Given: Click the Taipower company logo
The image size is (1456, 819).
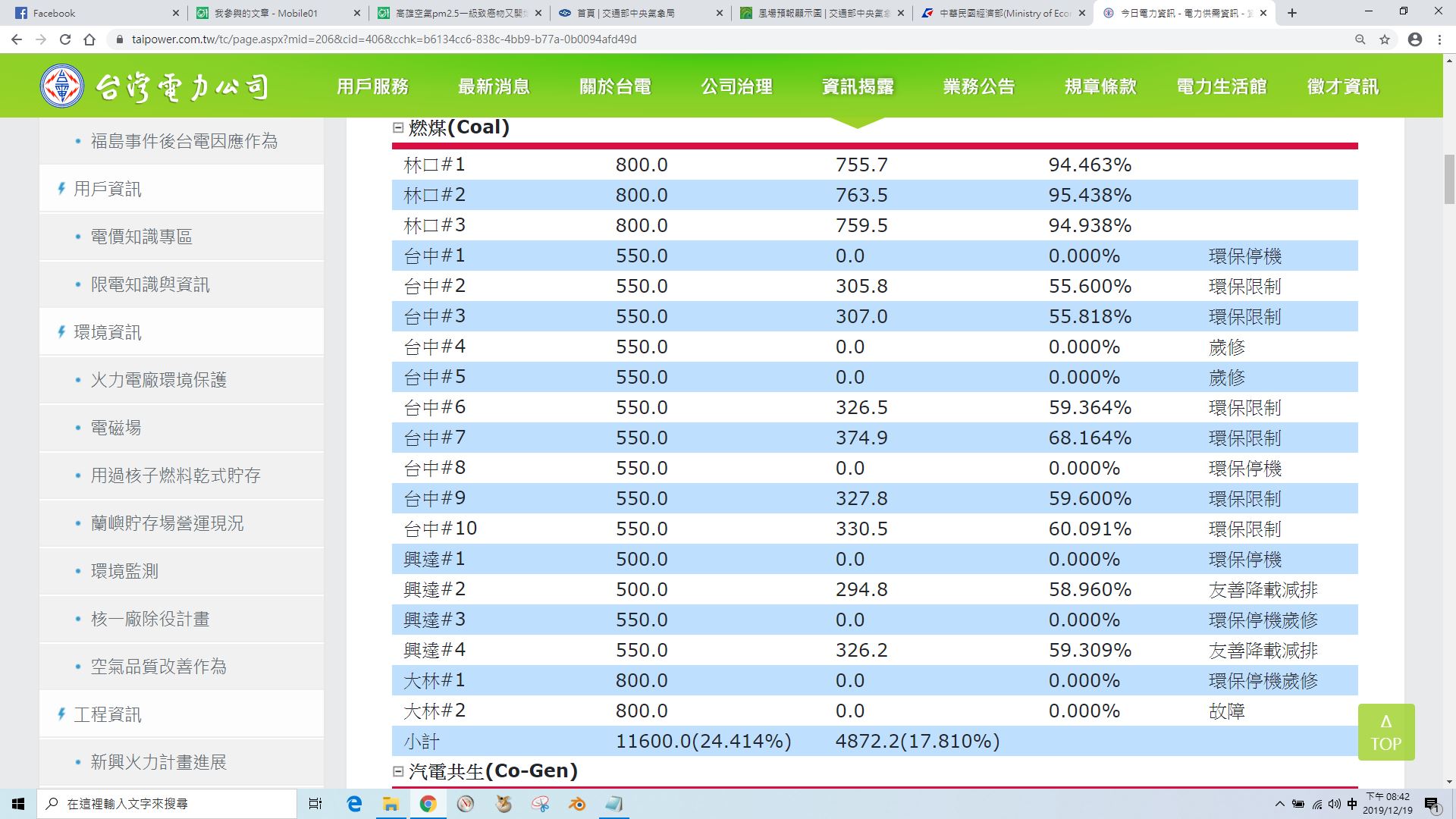Looking at the screenshot, I should (x=155, y=86).
